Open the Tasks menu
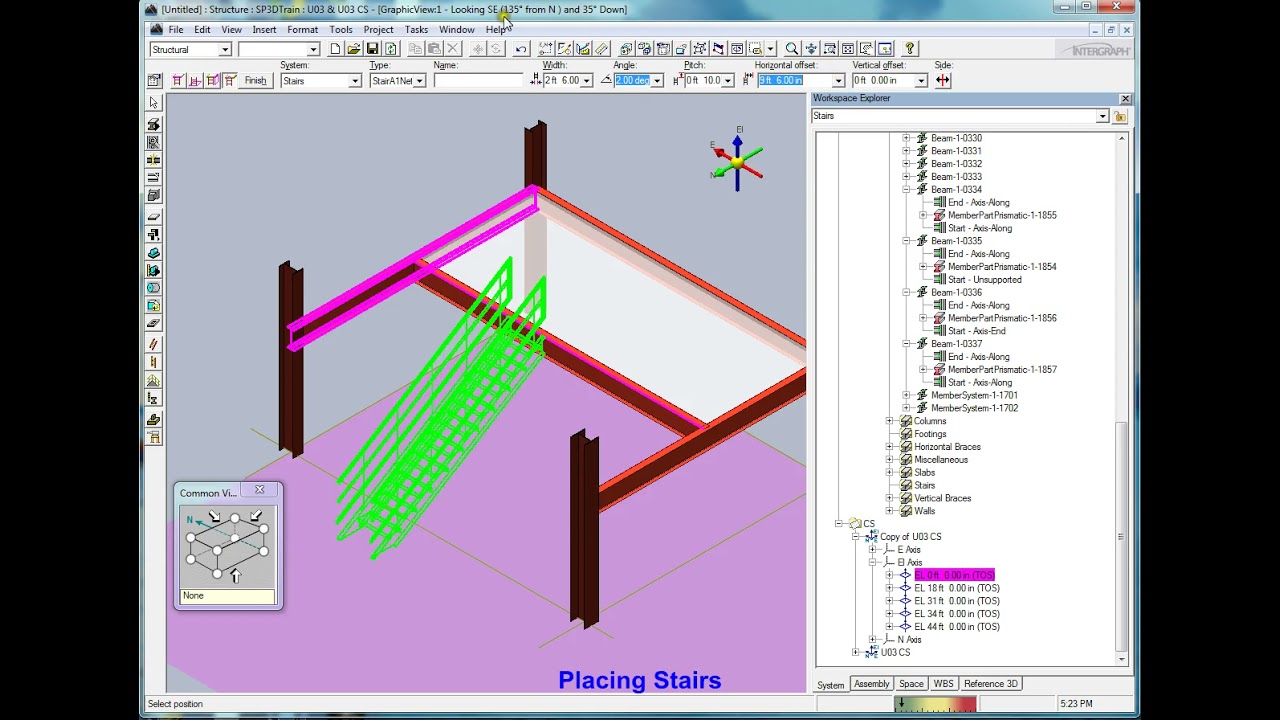The image size is (1280, 720). pyautogui.click(x=416, y=30)
